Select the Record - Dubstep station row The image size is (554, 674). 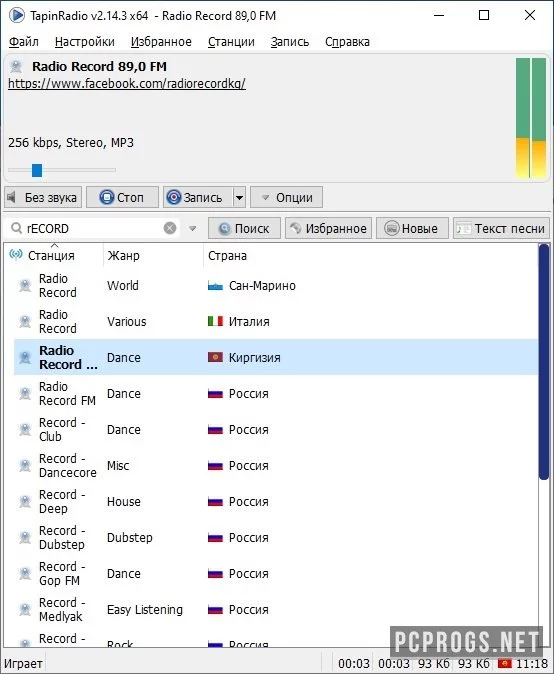[x=276, y=537]
